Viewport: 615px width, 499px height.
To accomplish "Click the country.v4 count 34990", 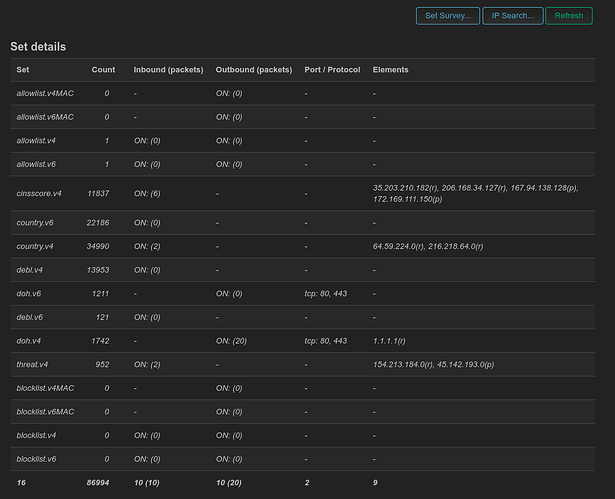I will [98, 246].
